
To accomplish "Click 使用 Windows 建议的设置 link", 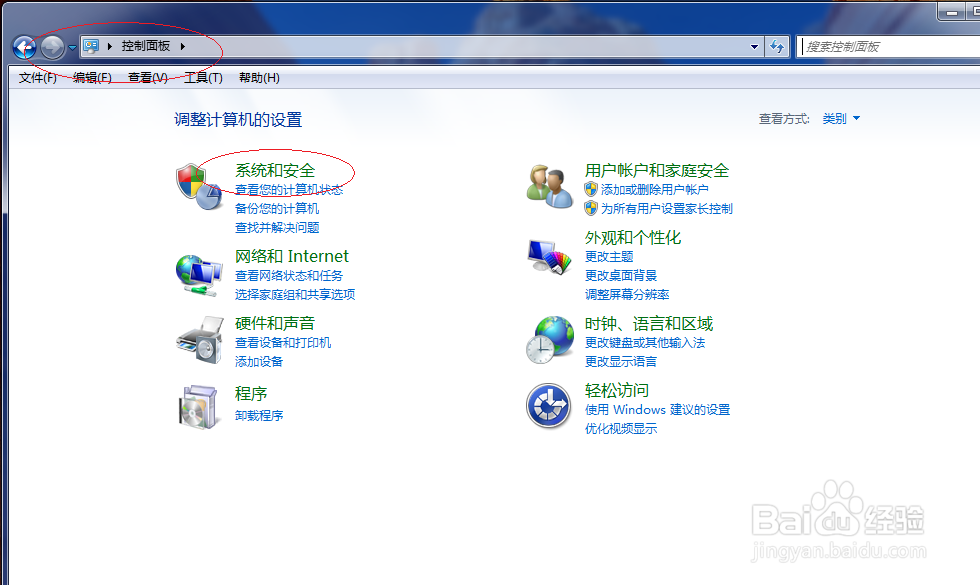I will tap(658, 410).
